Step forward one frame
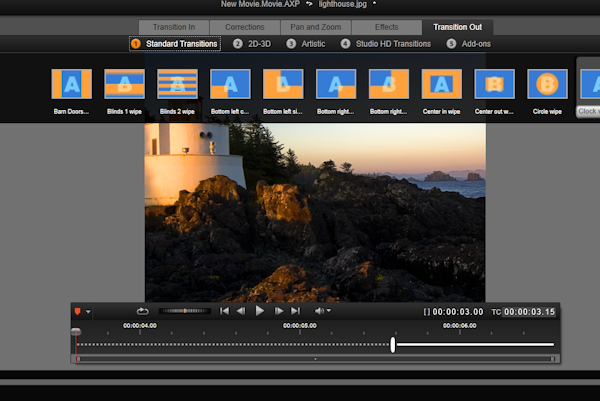Screen dimensions: 600x401 [x=278, y=311]
